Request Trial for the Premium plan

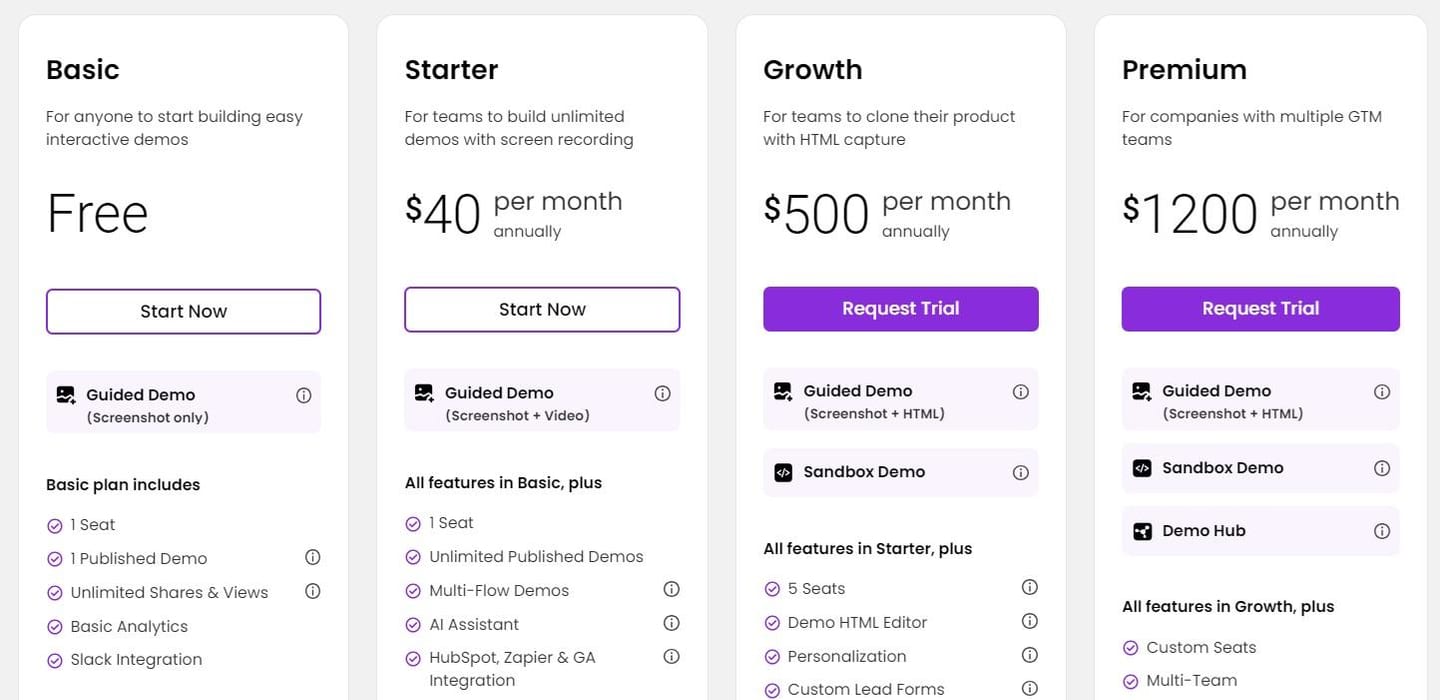[1260, 309]
